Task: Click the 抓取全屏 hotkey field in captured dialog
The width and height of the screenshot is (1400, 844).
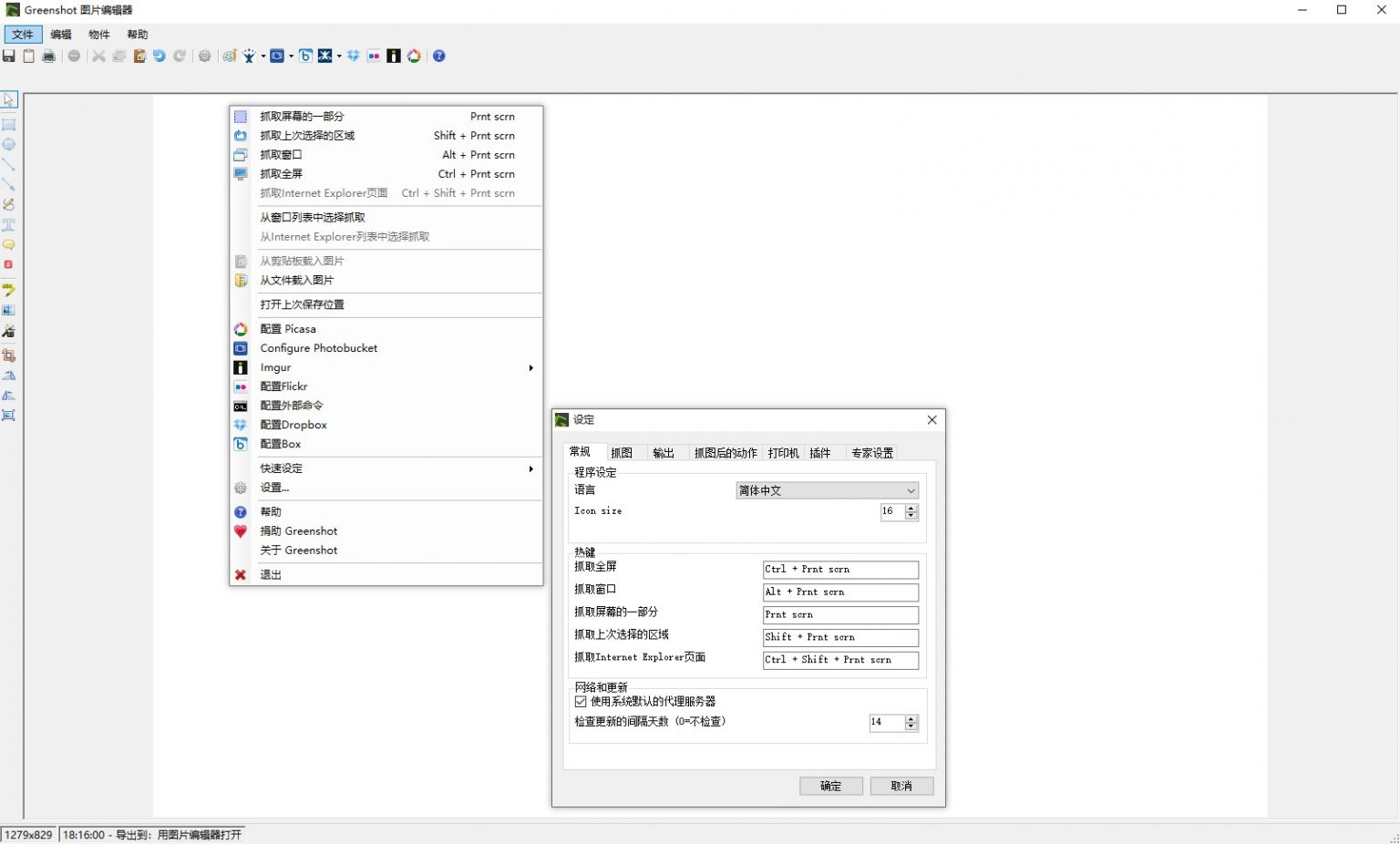Action: point(840,570)
